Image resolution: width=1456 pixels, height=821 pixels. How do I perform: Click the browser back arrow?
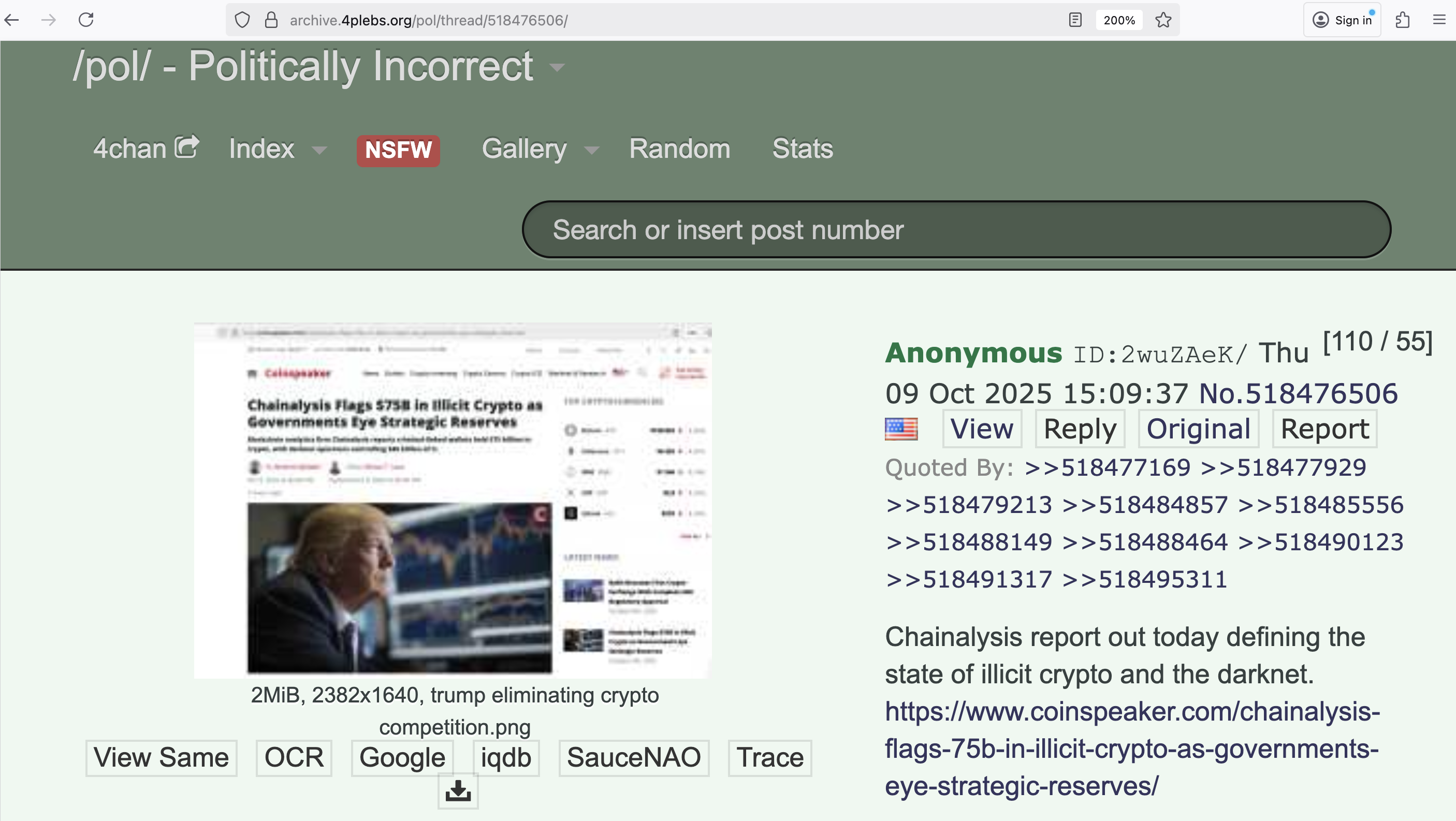click(x=12, y=20)
